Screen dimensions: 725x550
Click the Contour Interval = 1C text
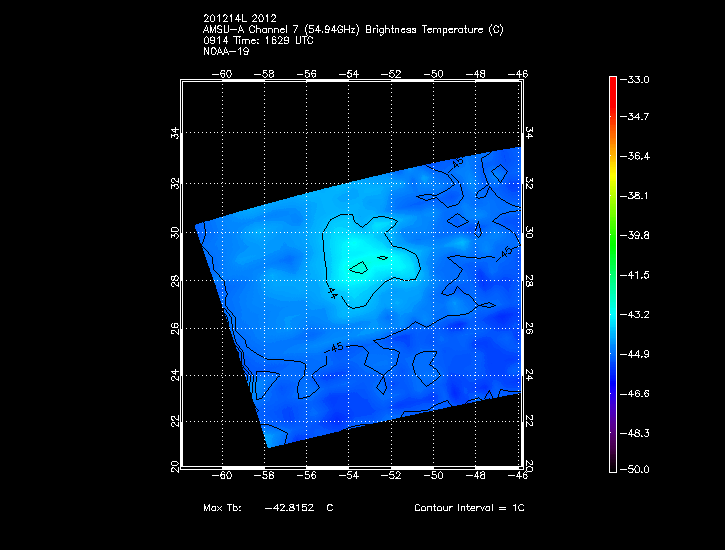[x=469, y=508]
